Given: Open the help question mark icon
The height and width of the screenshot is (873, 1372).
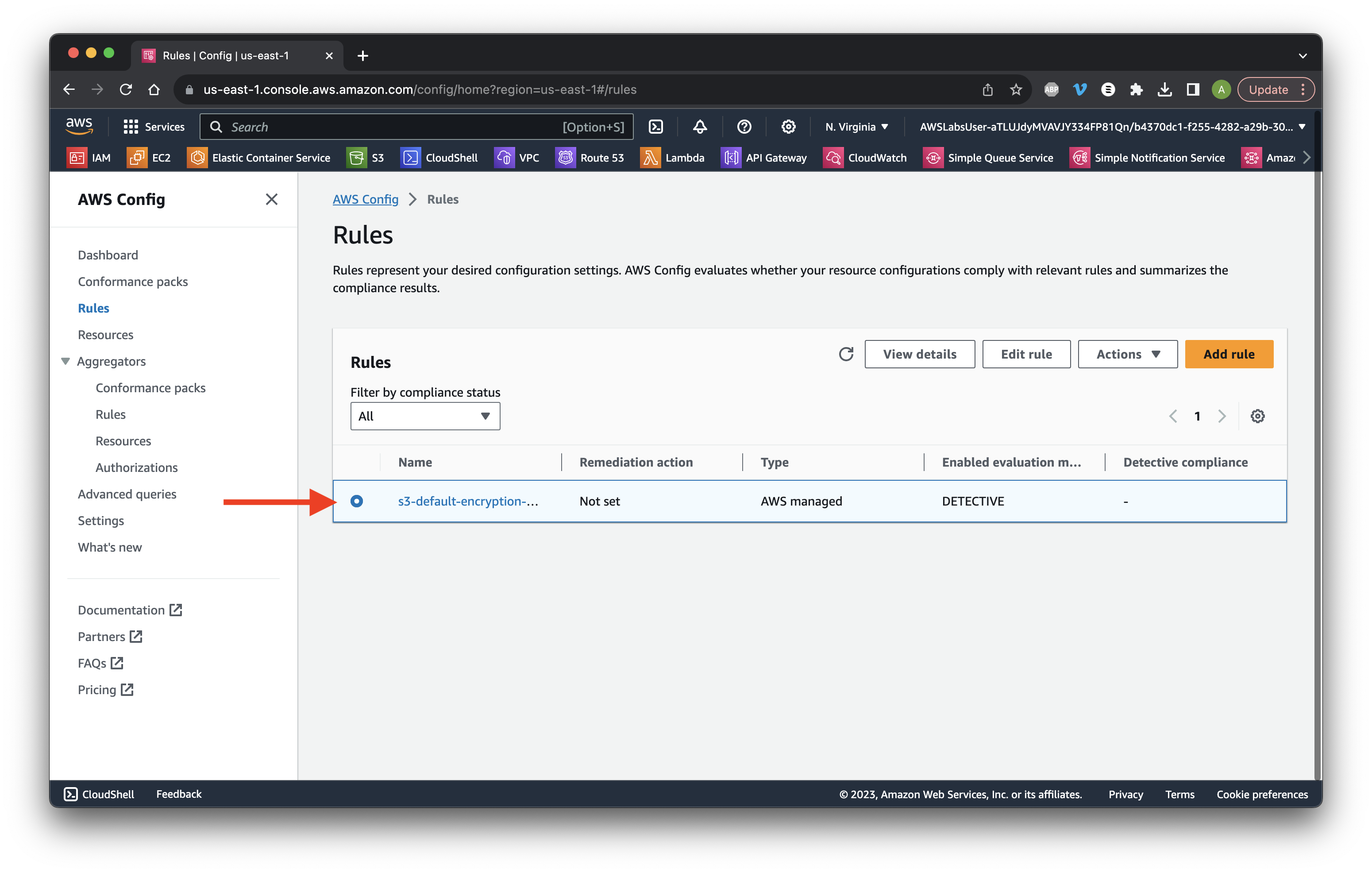Looking at the screenshot, I should coord(744,127).
